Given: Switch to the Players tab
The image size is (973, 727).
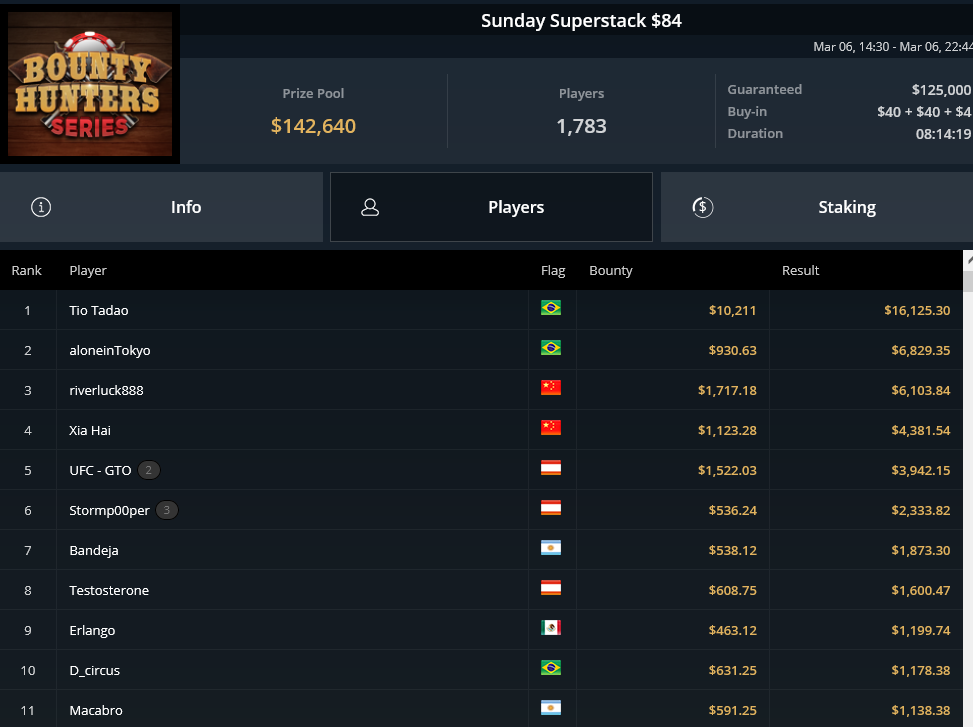Looking at the screenshot, I should click(491, 207).
